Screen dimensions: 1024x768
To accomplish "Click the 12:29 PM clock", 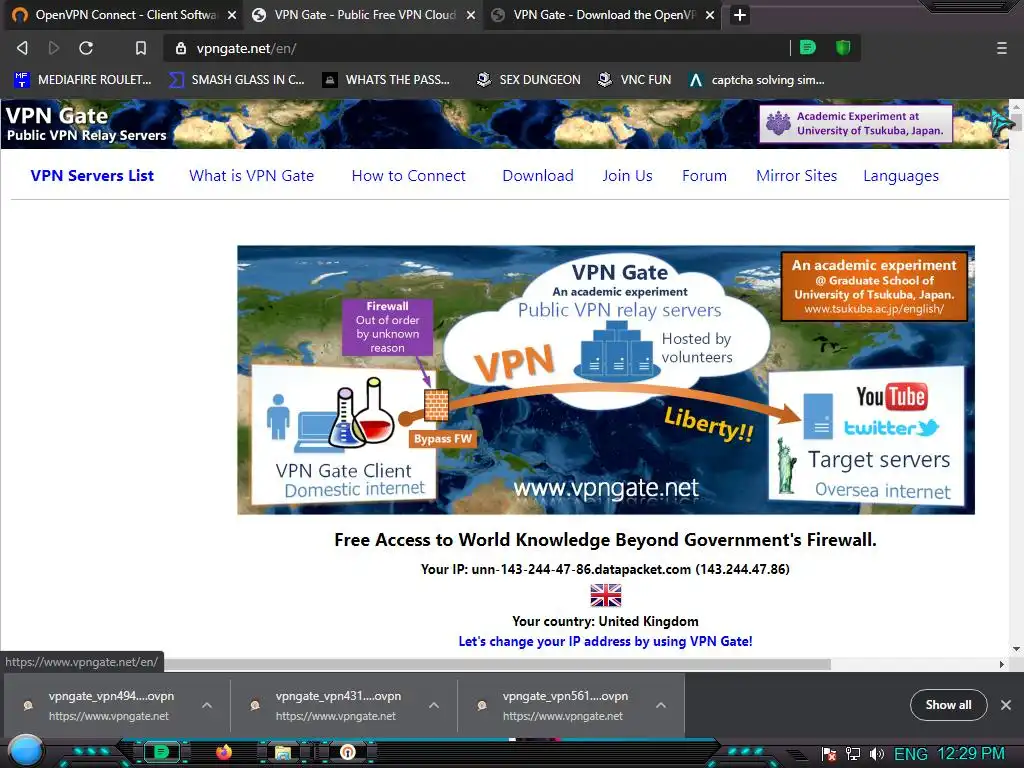I will point(971,754).
